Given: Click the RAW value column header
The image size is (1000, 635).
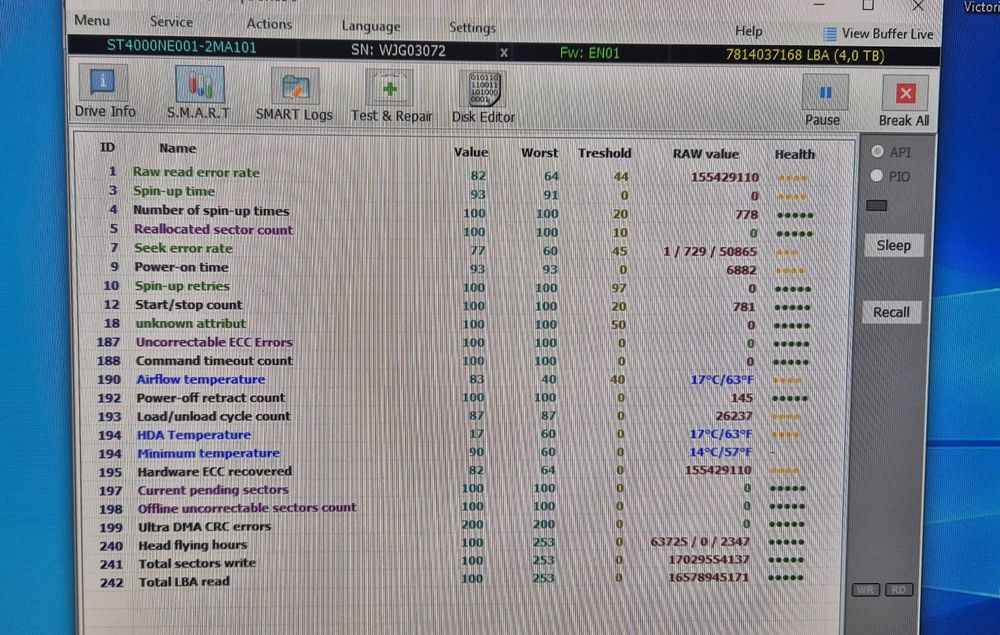Looking at the screenshot, I should pos(705,154).
